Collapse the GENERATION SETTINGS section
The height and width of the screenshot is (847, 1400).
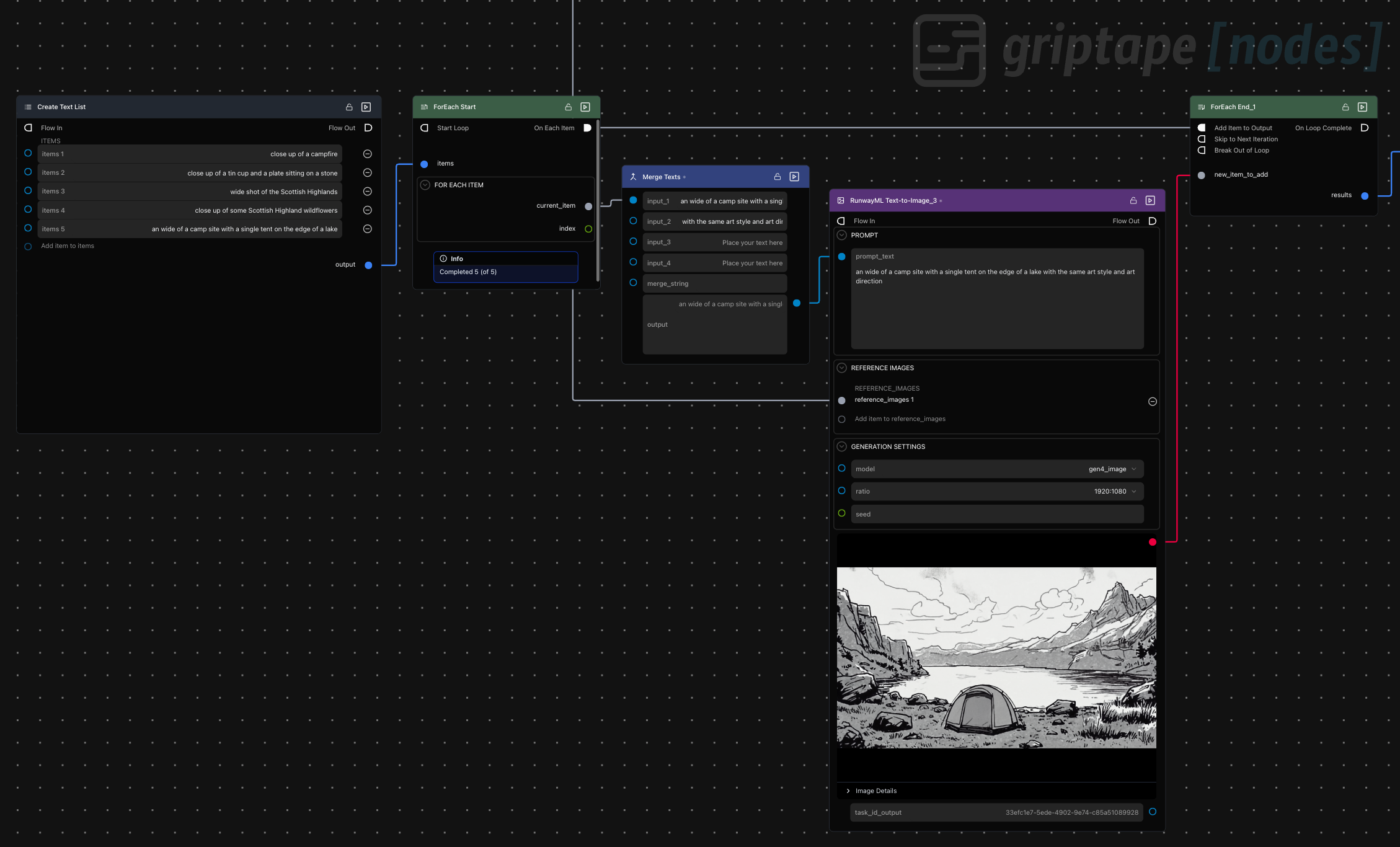(x=841, y=446)
